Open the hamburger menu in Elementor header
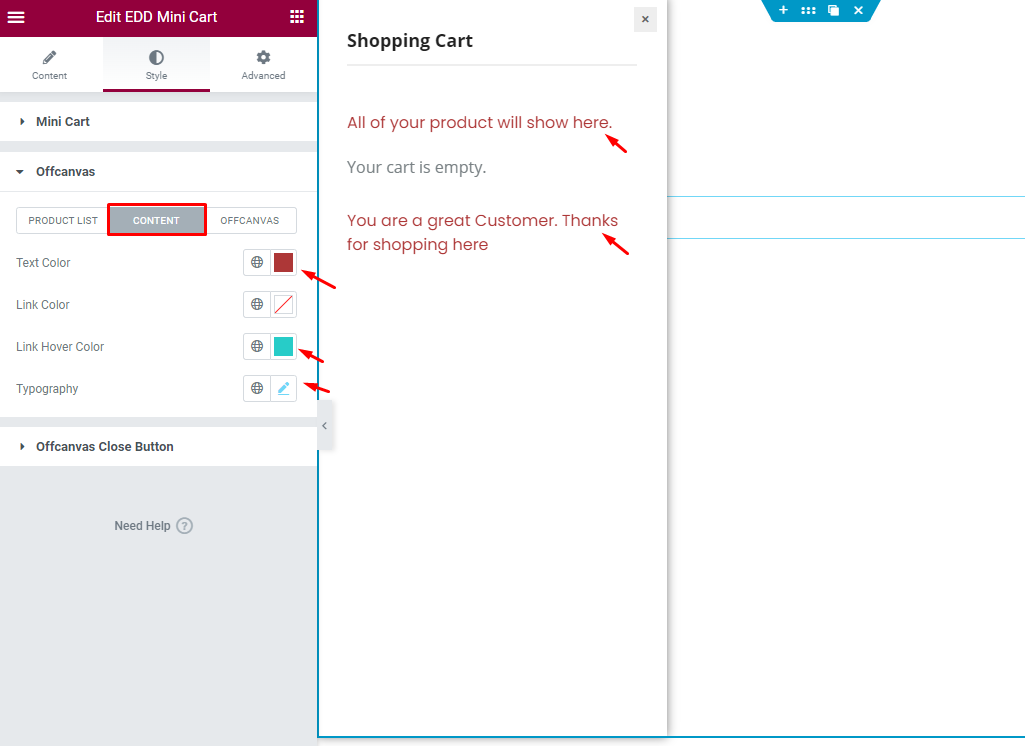 click(x=16, y=17)
